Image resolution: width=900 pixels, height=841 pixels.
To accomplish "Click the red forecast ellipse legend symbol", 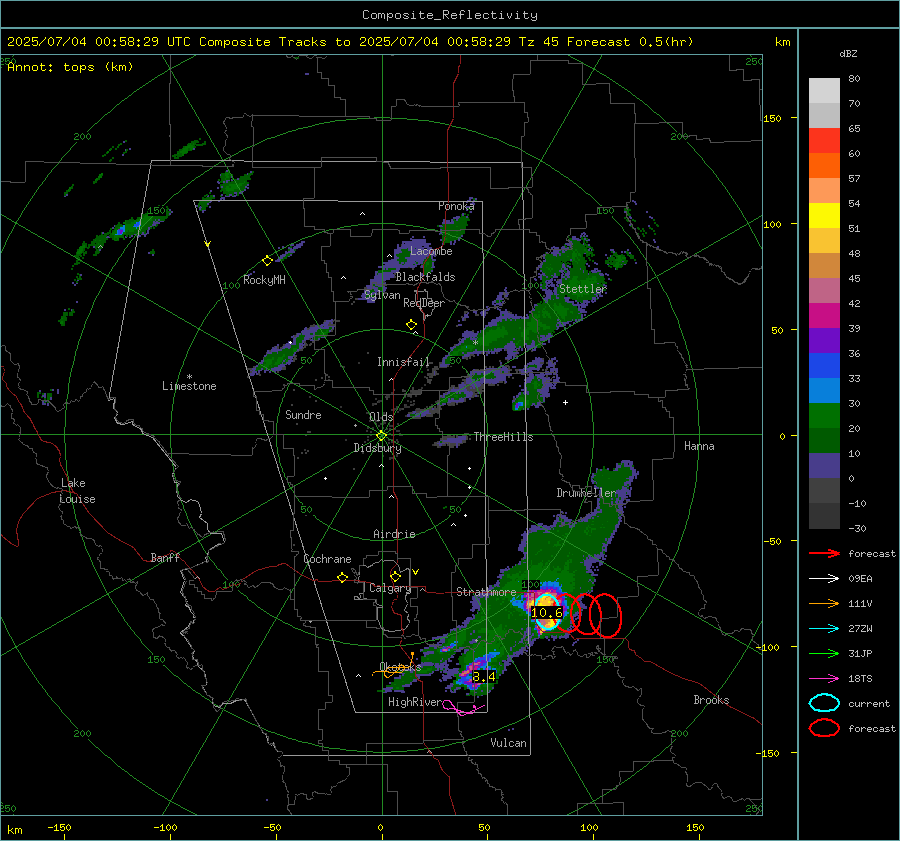I will 824,728.
